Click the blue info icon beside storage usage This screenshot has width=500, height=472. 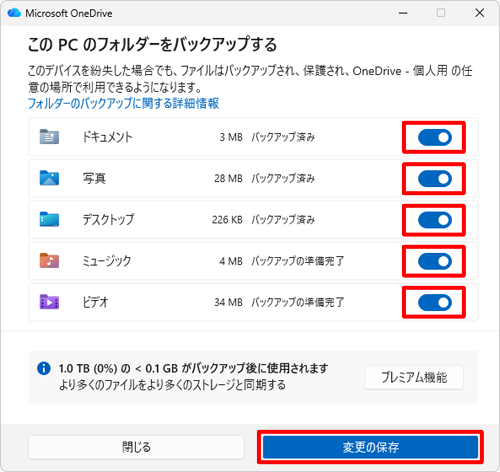pyautogui.click(x=44, y=368)
